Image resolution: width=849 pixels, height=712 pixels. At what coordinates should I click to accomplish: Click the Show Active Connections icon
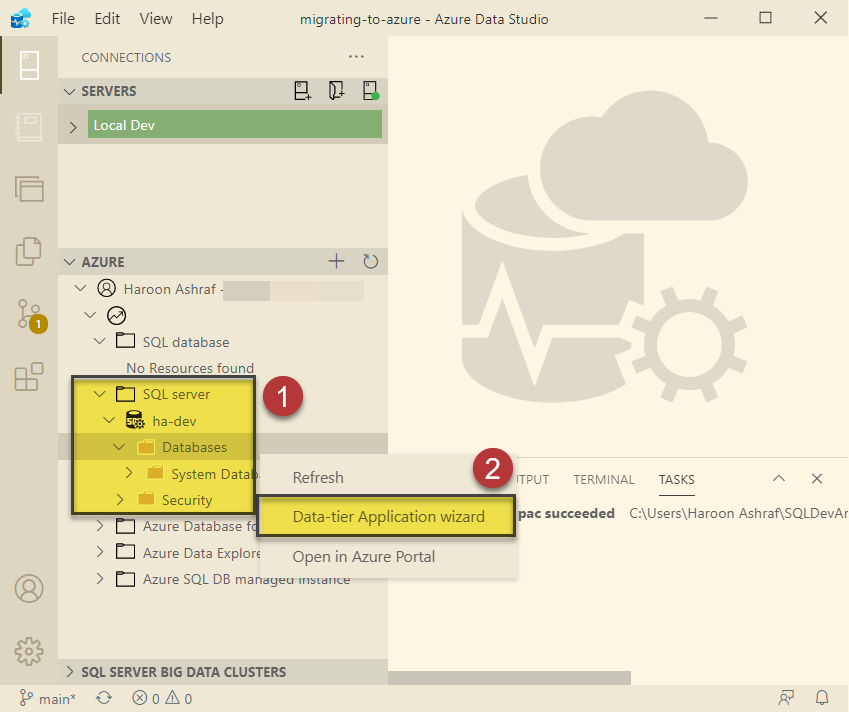click(371, 91)
